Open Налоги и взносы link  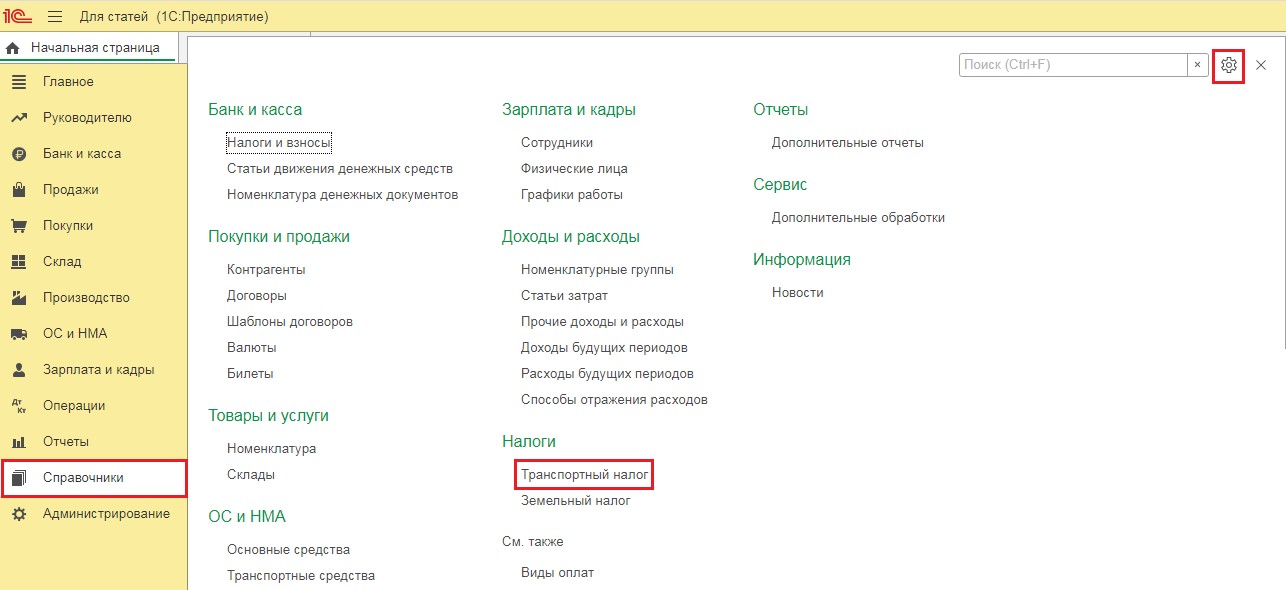coord(279,143)
